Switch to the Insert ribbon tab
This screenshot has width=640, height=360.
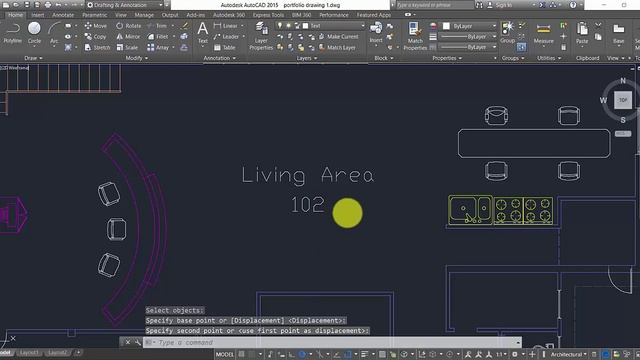(38, 15)
